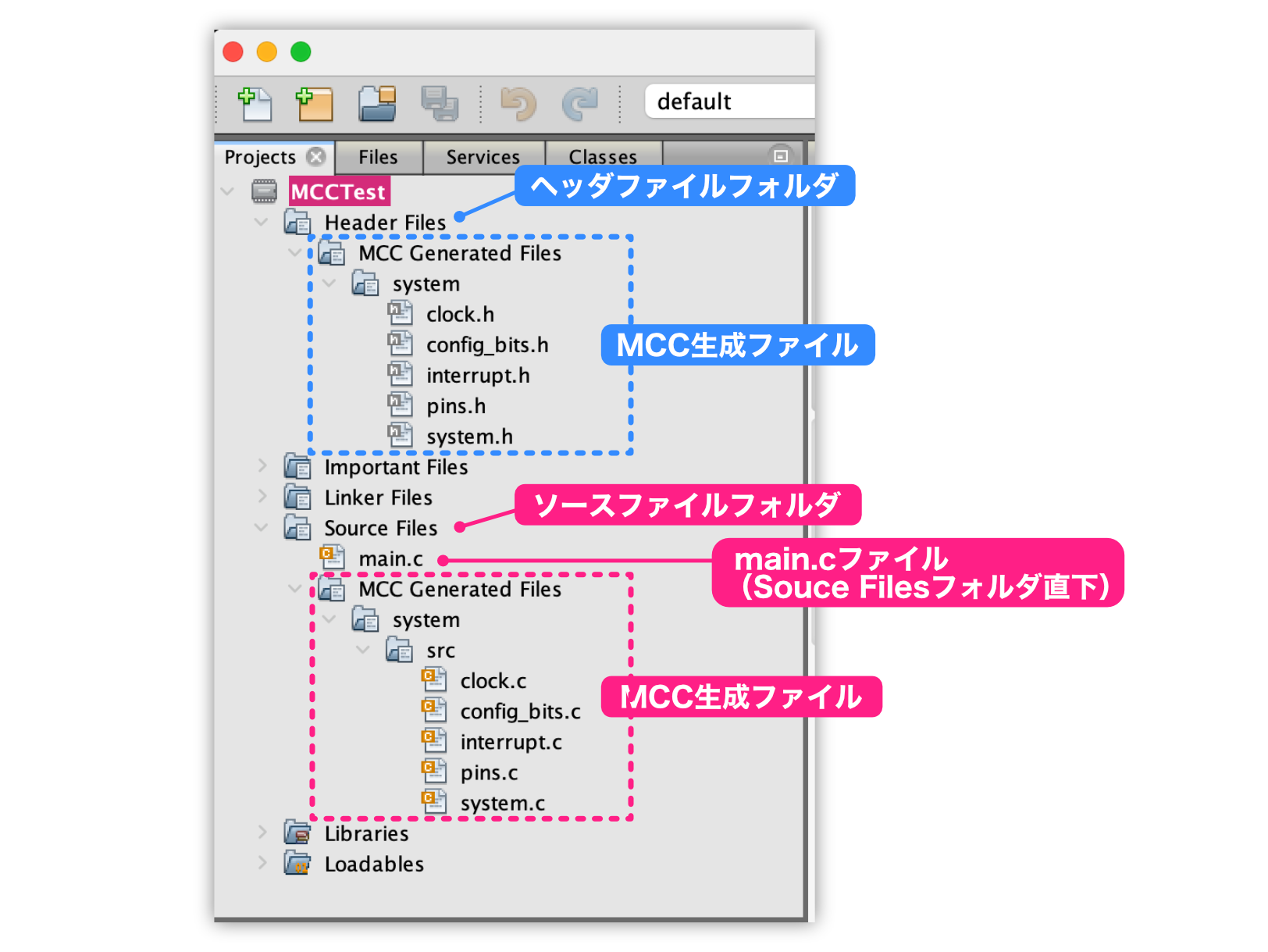1268x952 pixels.
Task: Click the Redo toolbar icon
Action: [582, 104]
